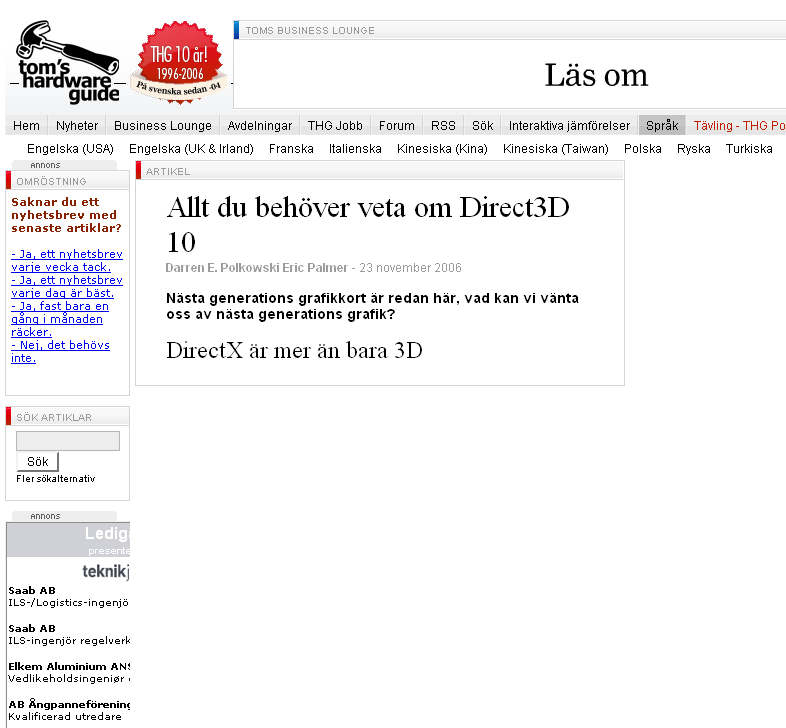The image size is (786, 728).
Task: Open Fler sökalternativ link
Action: 56,479
